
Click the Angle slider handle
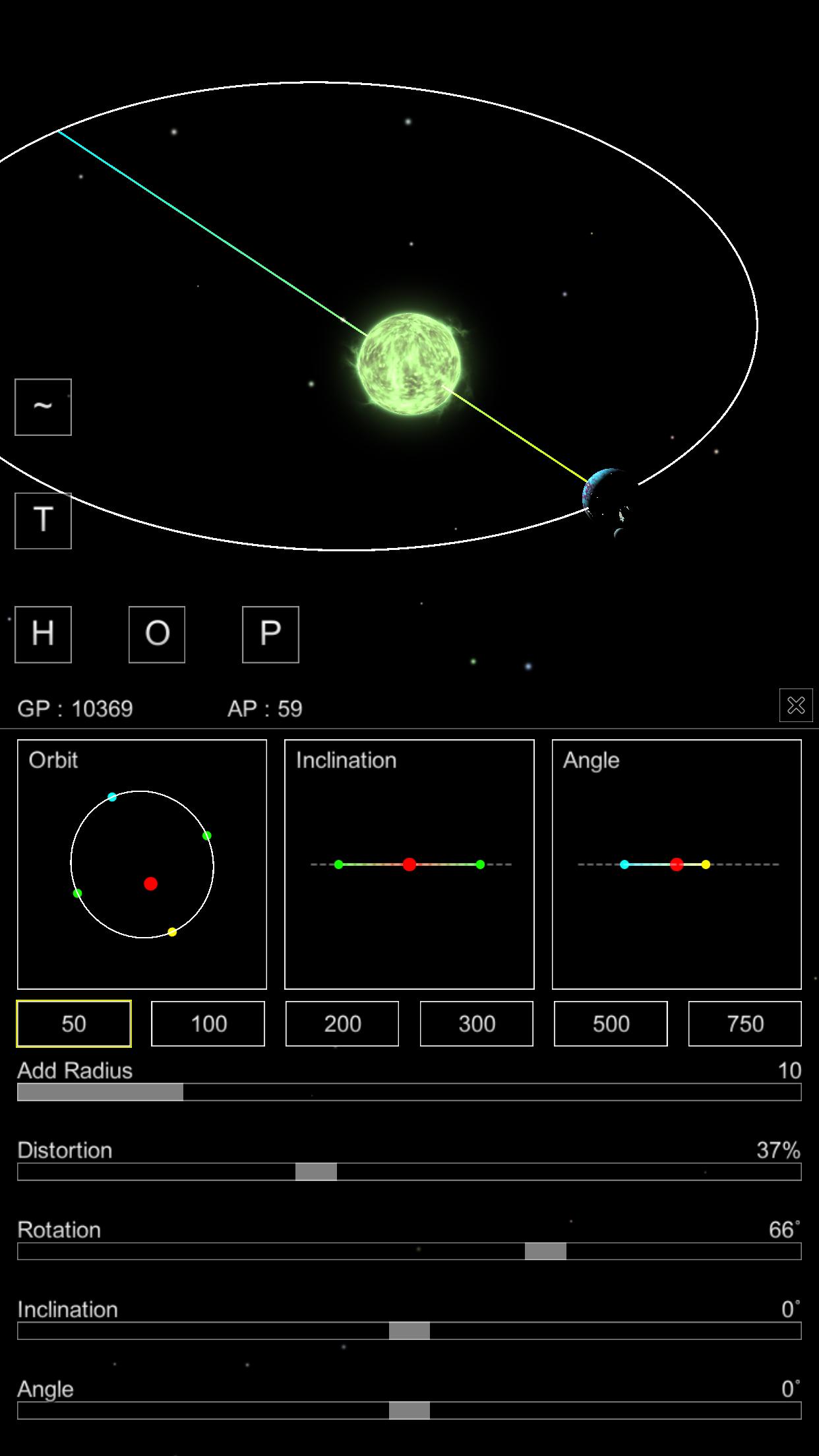pos(409,1410)
